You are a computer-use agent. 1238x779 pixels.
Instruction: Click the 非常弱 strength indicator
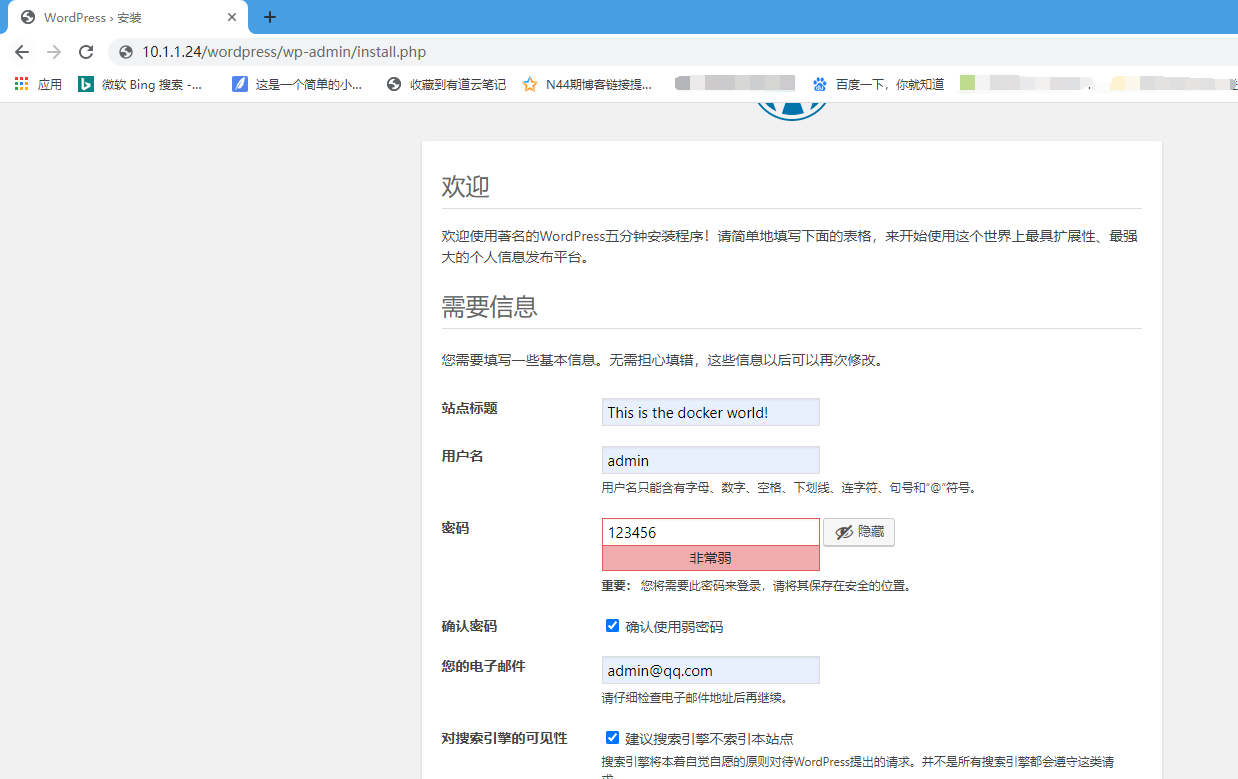(711, 558)
